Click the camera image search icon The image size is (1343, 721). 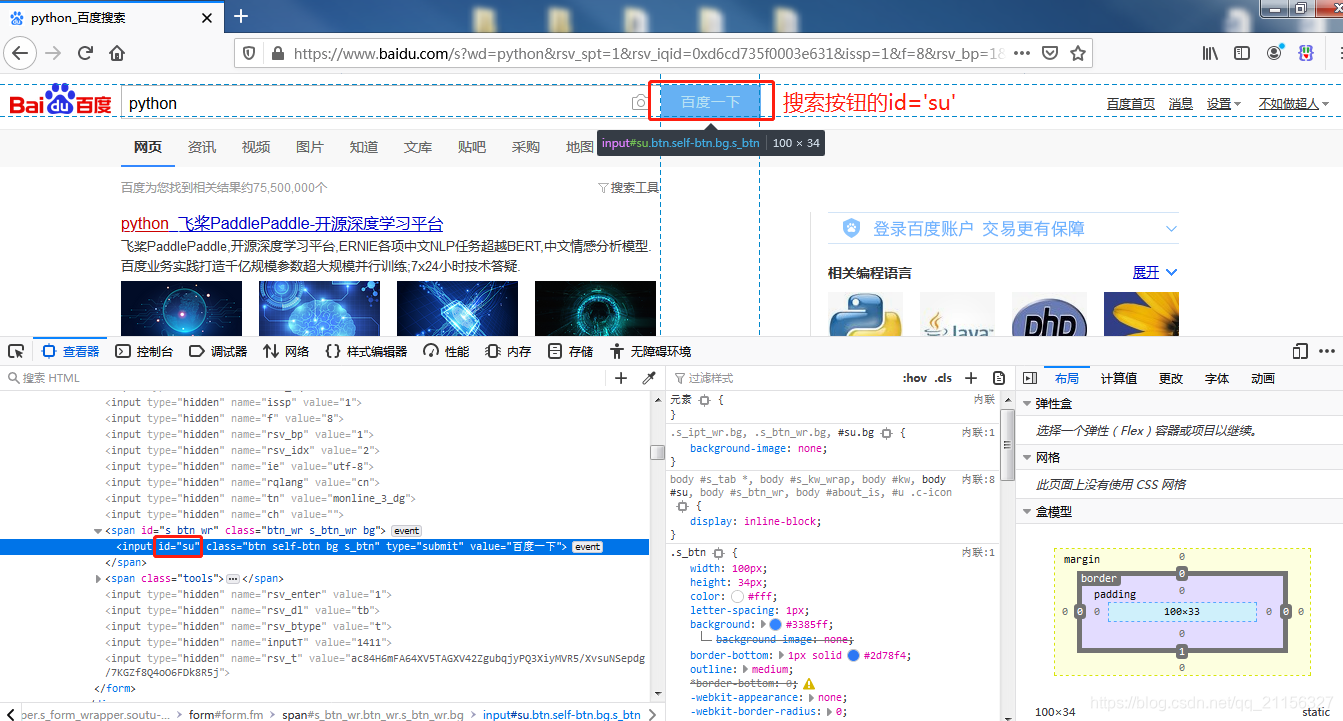640,103
